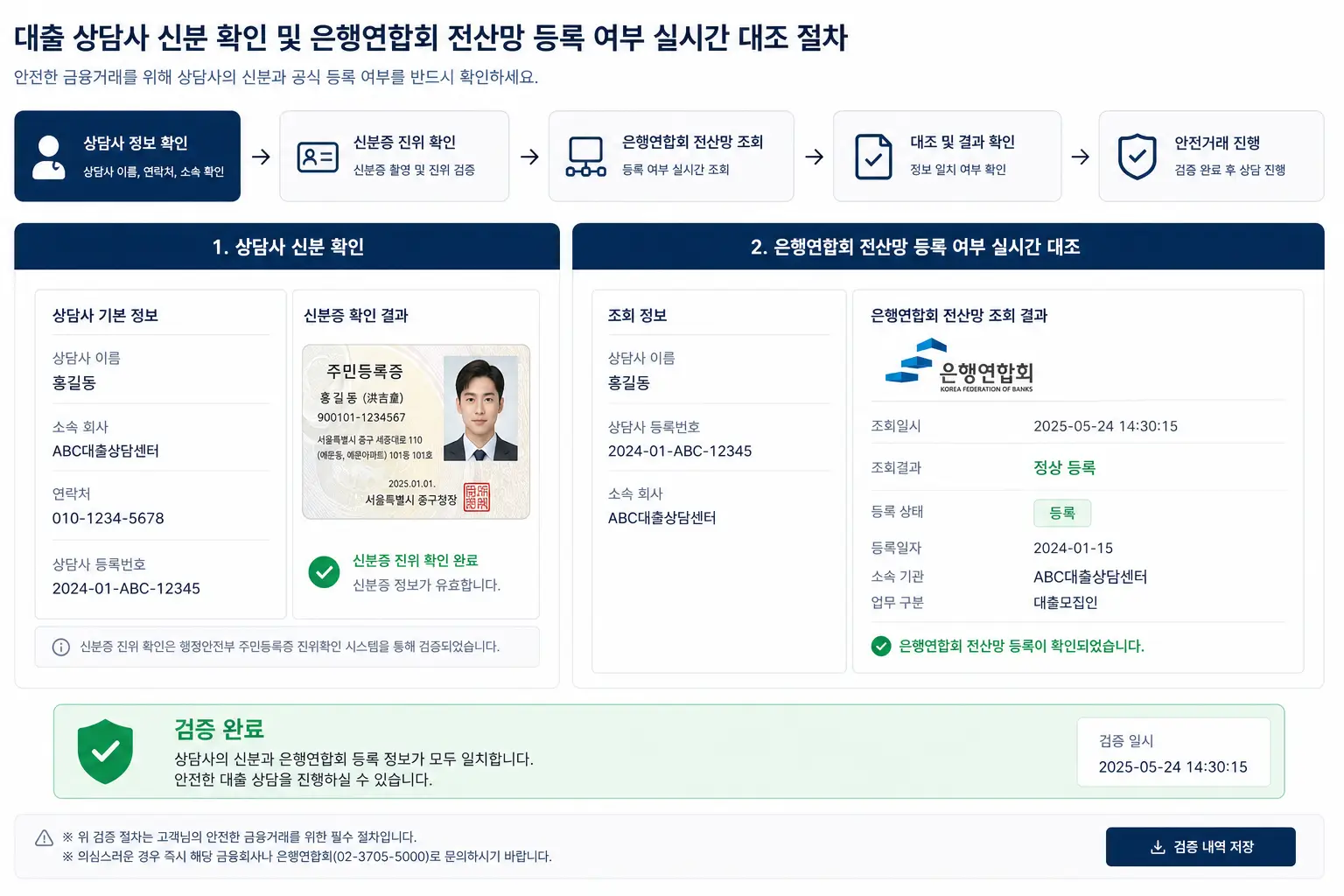Click the 소속 기관 value ABC대출상담센터

[1090, 577]
